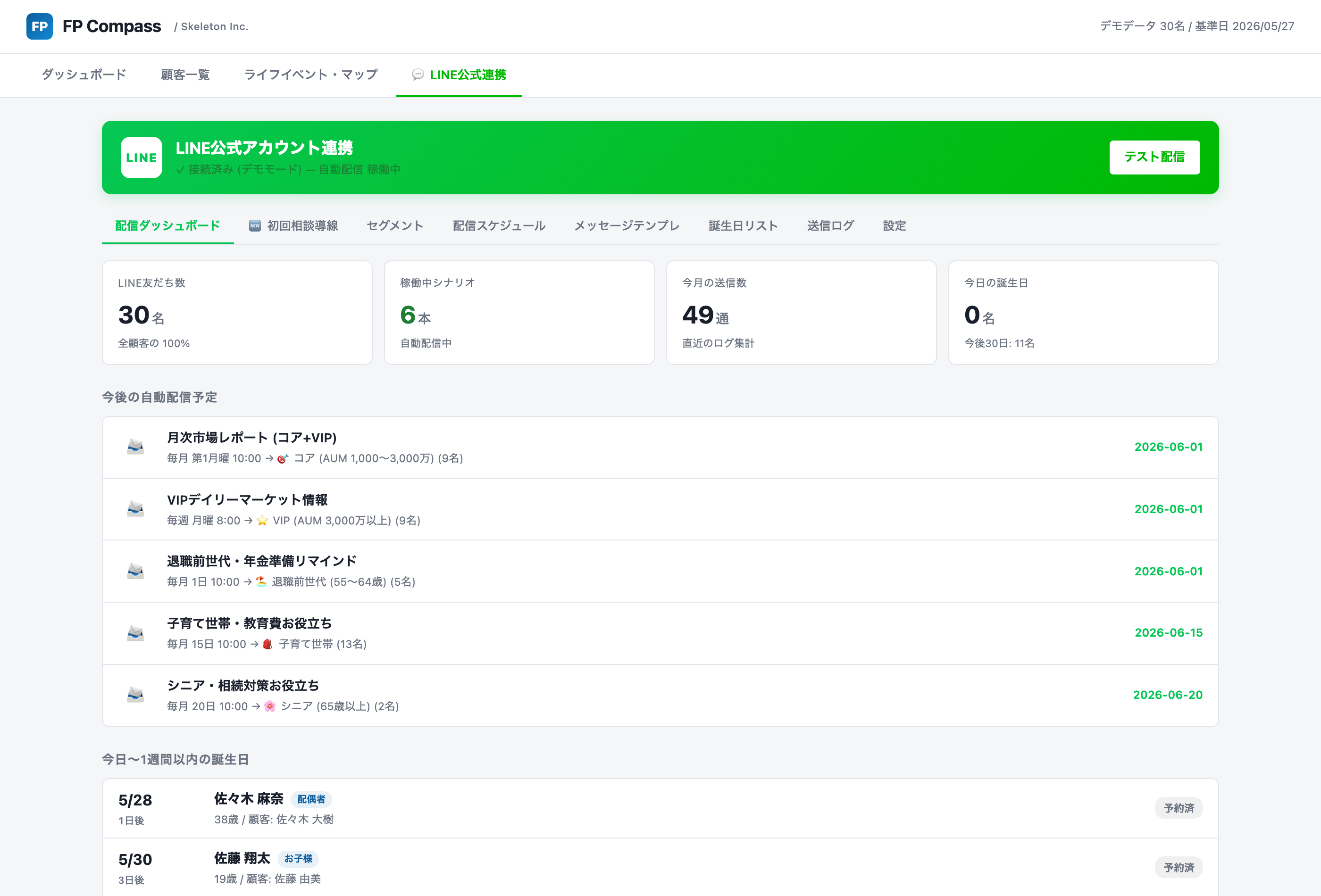The height and width of the screenshot is (896, 1321).
Task: Switch to 初回相談導線 sub-tab
Action: 293,225
